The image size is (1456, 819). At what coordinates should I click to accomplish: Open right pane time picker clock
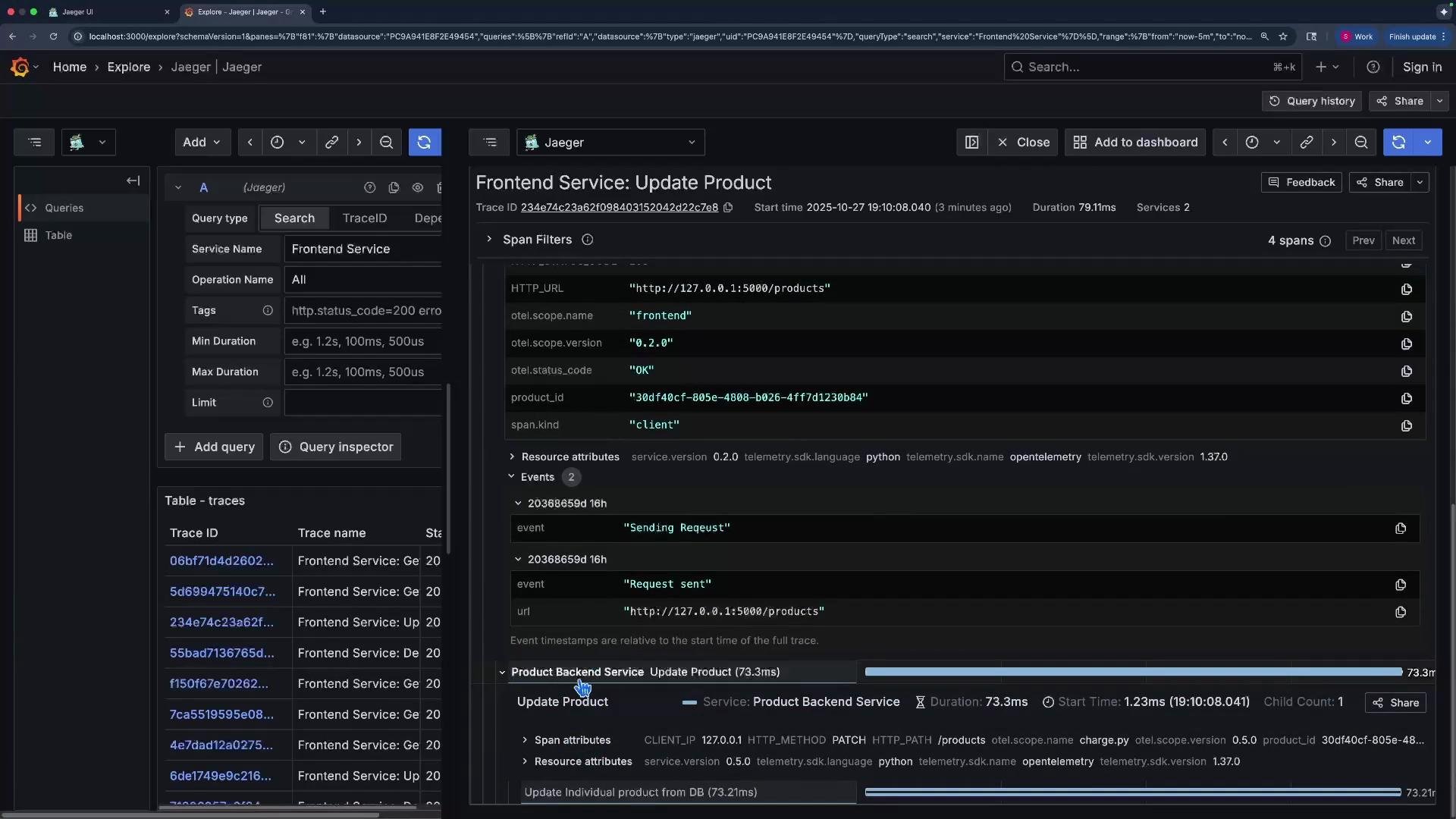(1252, 143)
